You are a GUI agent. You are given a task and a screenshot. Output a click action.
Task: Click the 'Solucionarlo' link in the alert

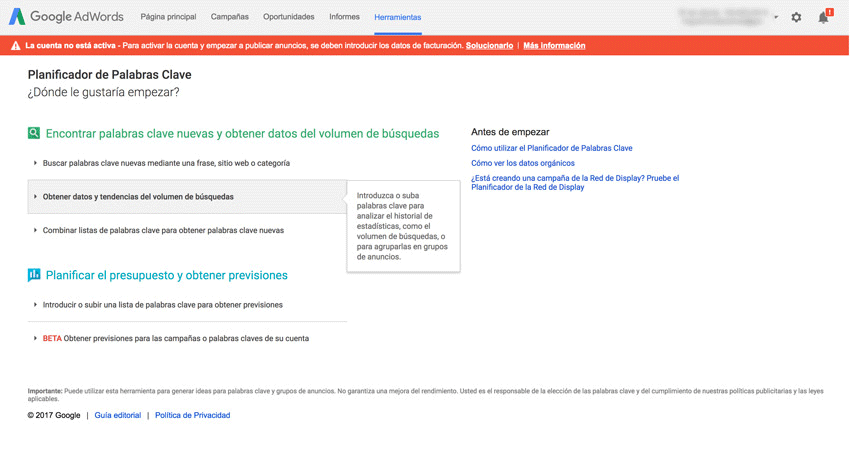489,46
